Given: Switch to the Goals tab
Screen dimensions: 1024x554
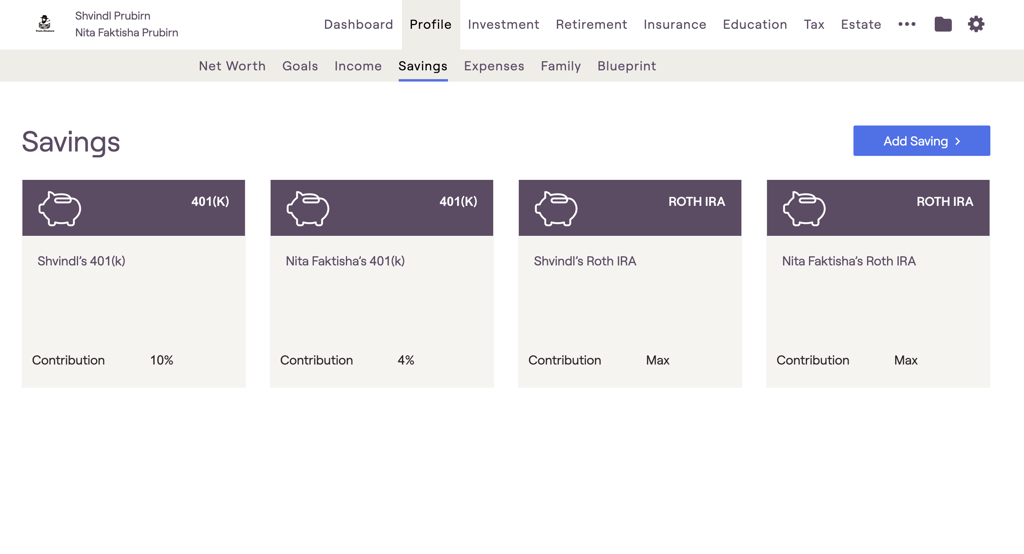Looking at the screenshot, I should pyautogui.click(x=300, y=66).
